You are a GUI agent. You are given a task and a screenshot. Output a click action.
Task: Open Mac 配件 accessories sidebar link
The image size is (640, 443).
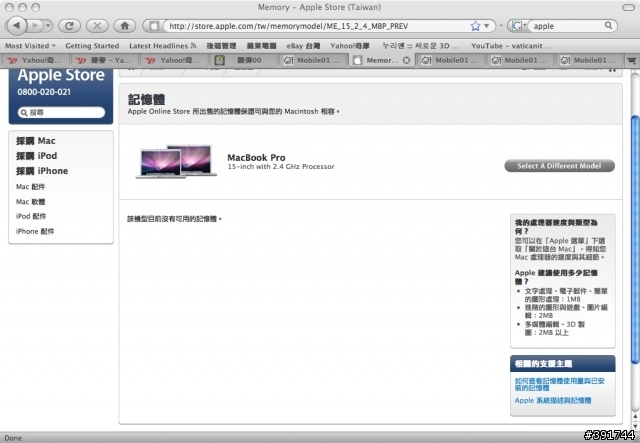31,187
